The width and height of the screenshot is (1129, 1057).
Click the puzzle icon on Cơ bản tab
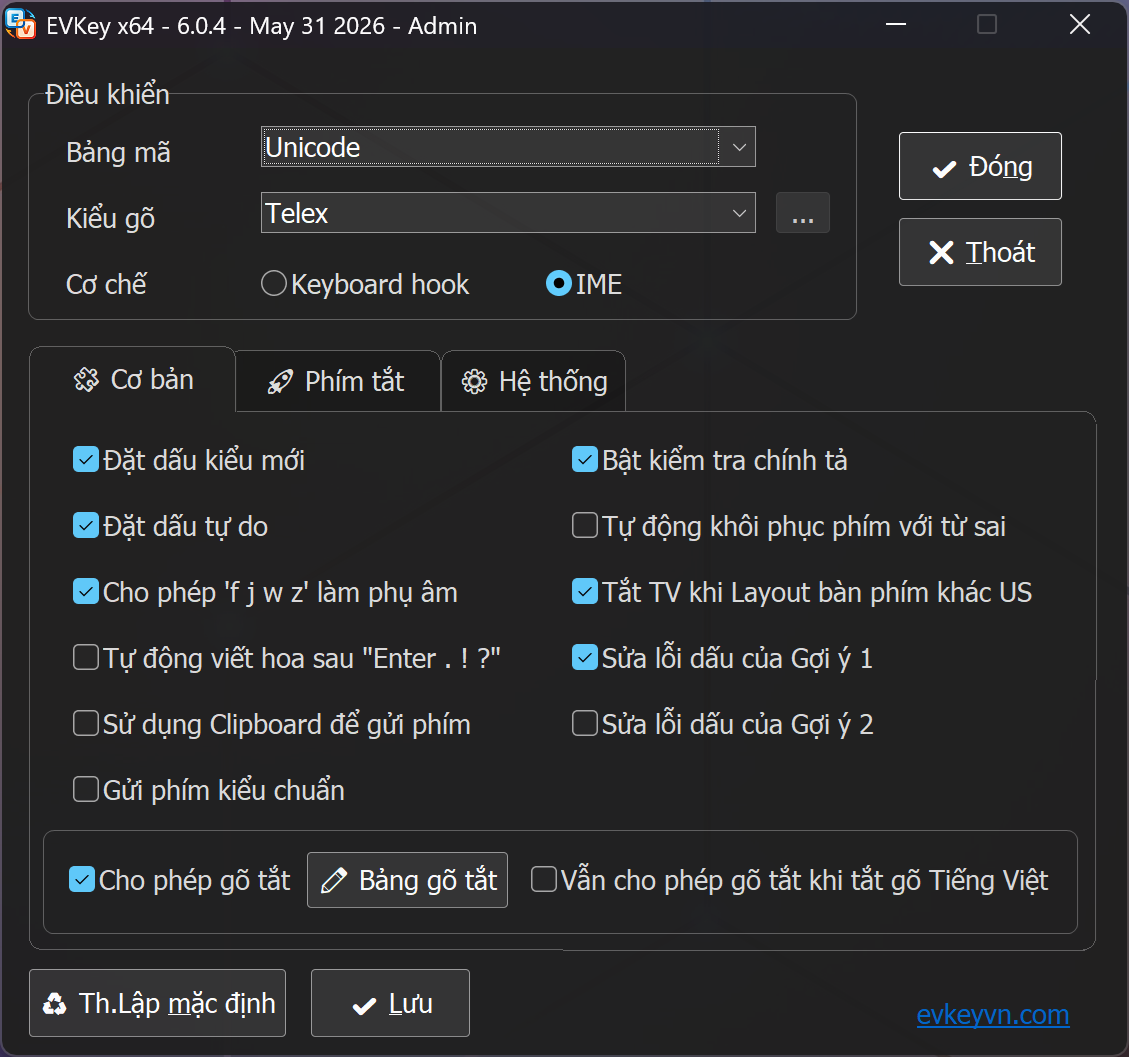tap(86, 379)
